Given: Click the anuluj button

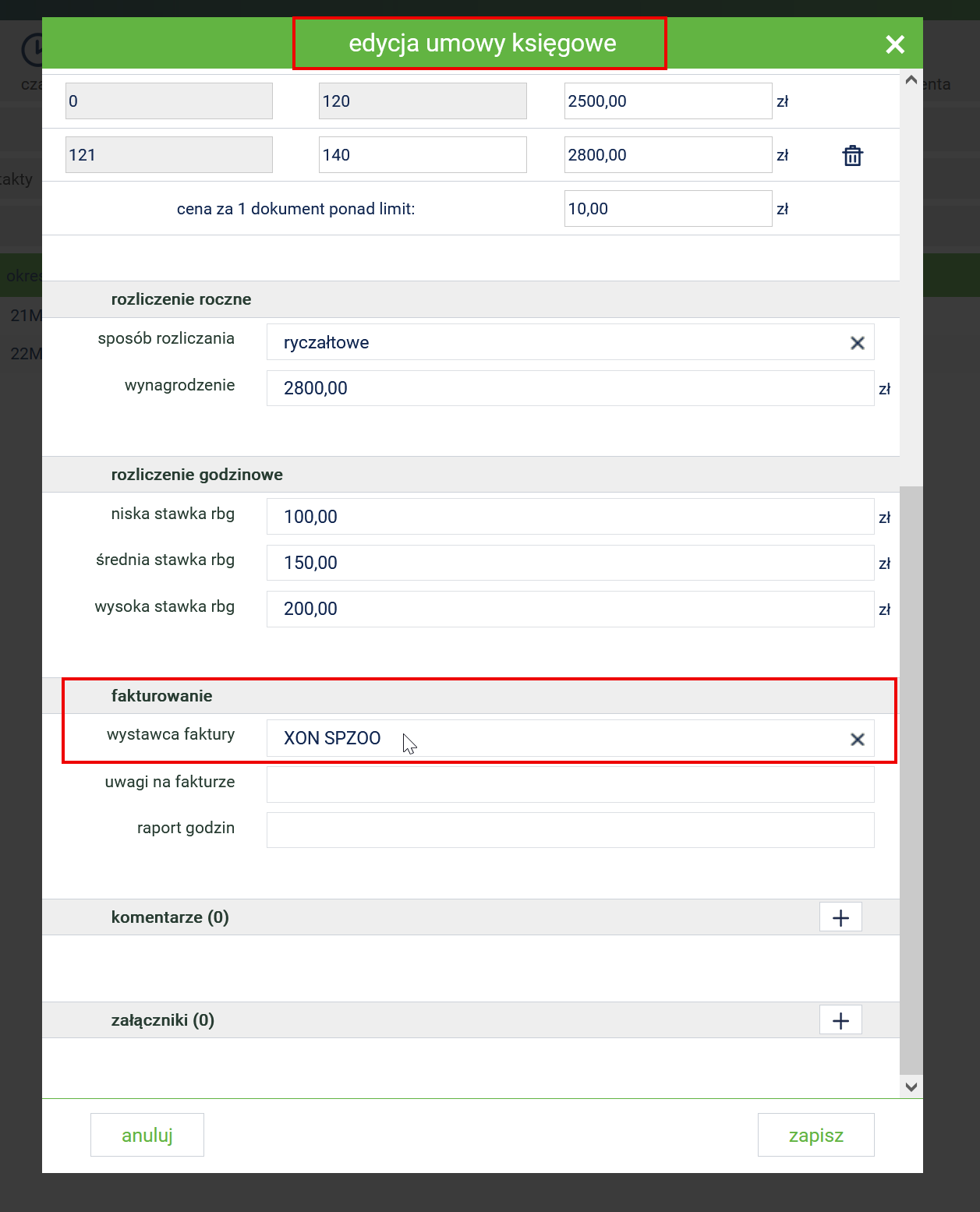Looking at the screenshot, I should 147,1135.
